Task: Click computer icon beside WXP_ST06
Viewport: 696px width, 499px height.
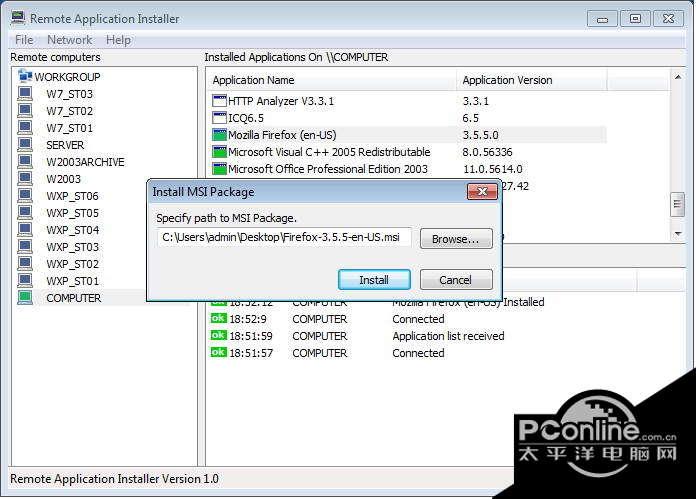Action: [25, 195]
